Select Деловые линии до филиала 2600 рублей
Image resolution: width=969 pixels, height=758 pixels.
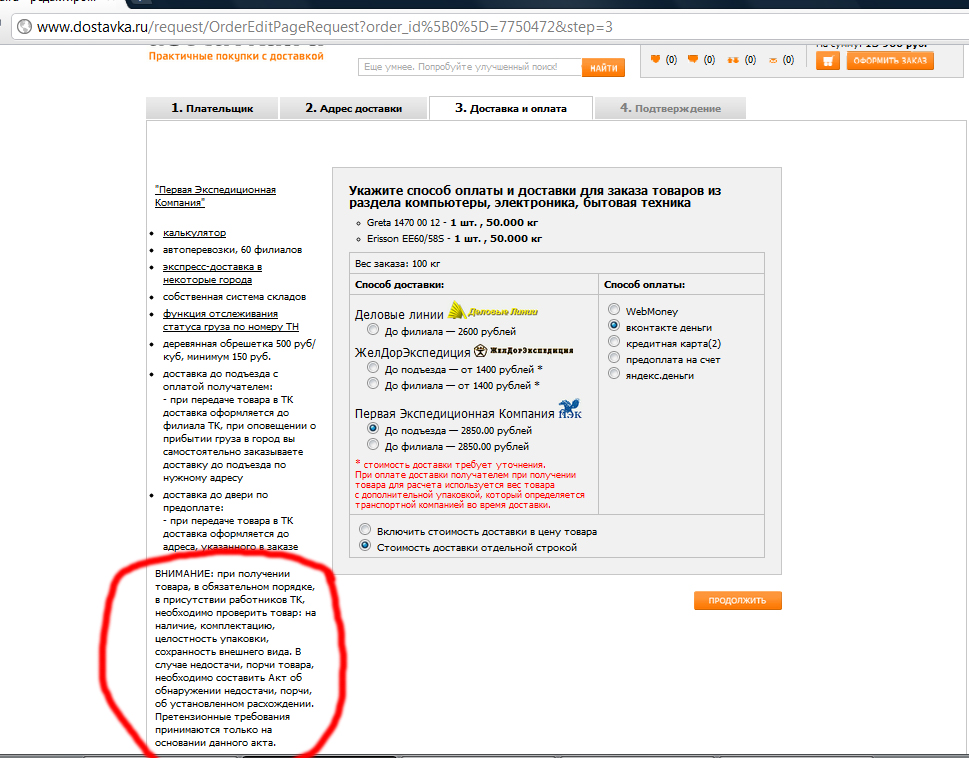tap(373, 329)
